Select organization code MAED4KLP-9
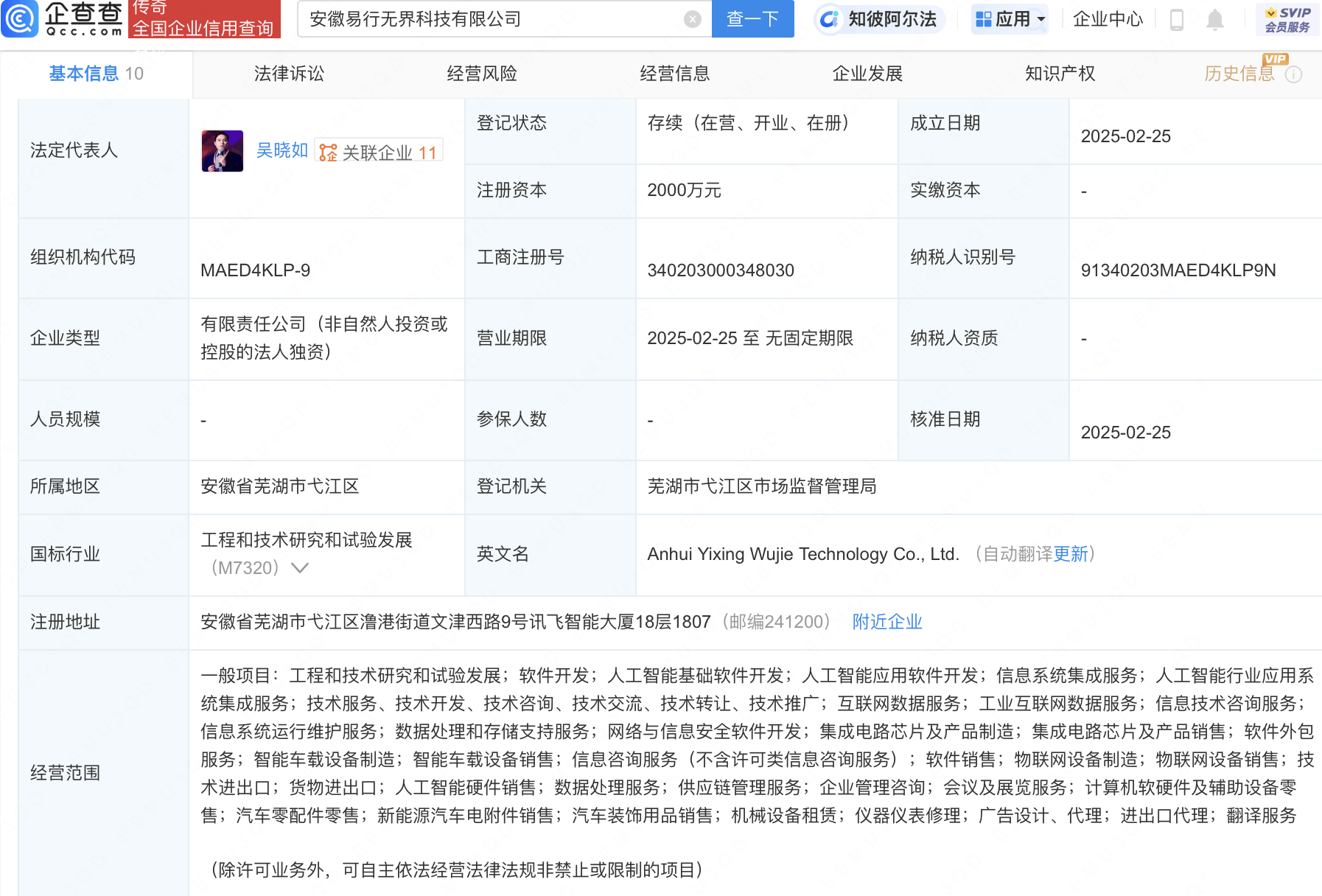The image size is (1322, 896). point(256,270)
